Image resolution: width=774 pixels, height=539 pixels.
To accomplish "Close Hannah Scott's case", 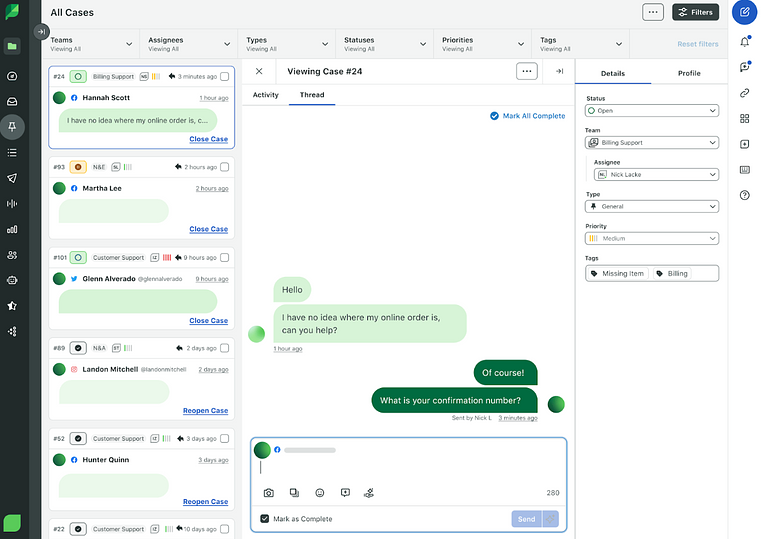I will tap(208, 139).
